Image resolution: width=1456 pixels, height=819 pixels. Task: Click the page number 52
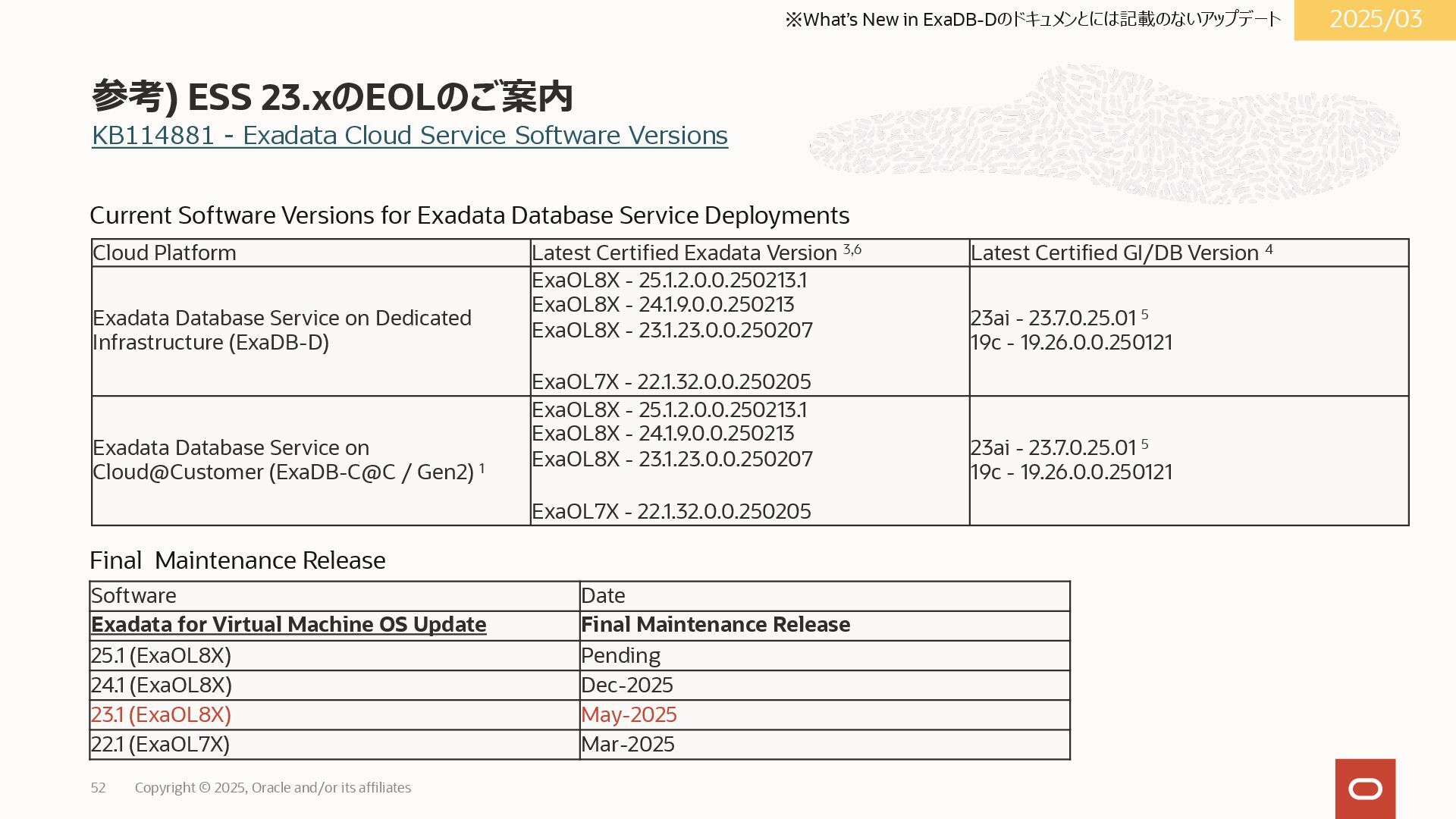[98, 788]
